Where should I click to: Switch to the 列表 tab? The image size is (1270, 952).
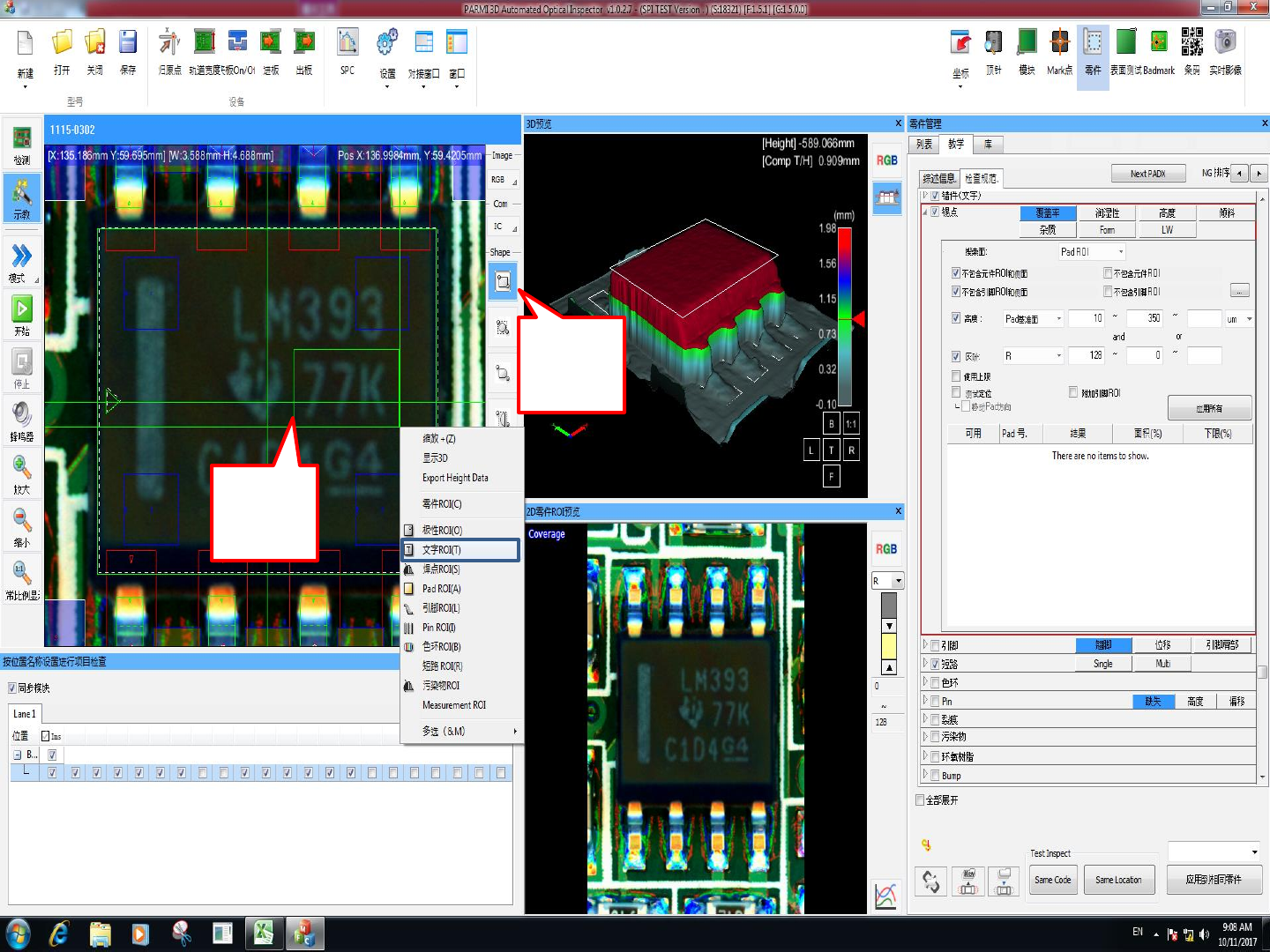(x=923, y=145)
